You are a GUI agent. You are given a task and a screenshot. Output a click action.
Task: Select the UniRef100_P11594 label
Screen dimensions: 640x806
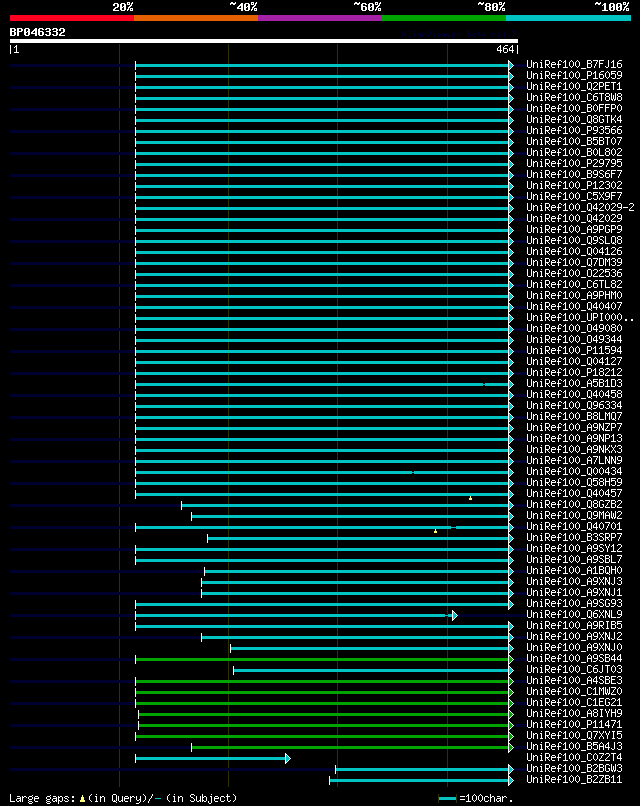(x=574, y=351)
